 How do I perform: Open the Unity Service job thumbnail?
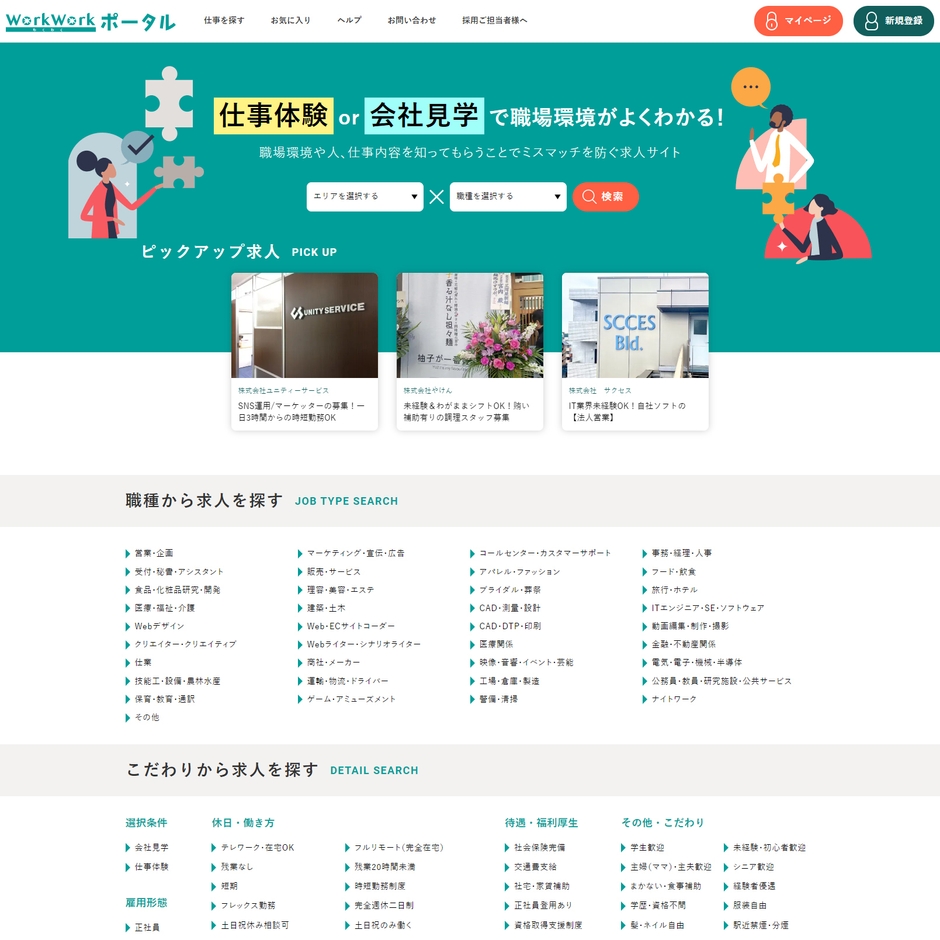[304, 325]
